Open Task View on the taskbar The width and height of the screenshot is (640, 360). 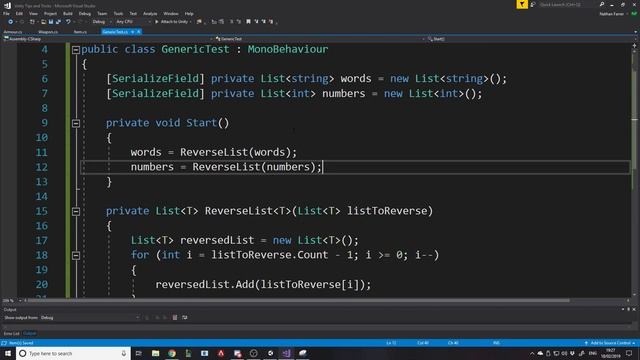pyautogui.click(x=139, y=353)
